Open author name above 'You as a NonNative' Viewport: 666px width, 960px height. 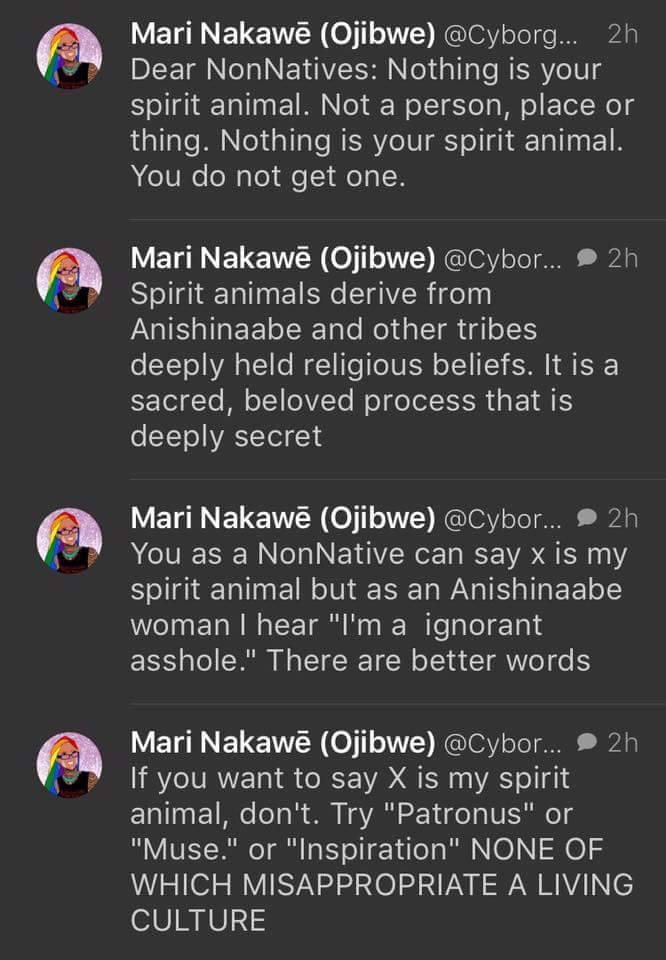pos(282,518)
